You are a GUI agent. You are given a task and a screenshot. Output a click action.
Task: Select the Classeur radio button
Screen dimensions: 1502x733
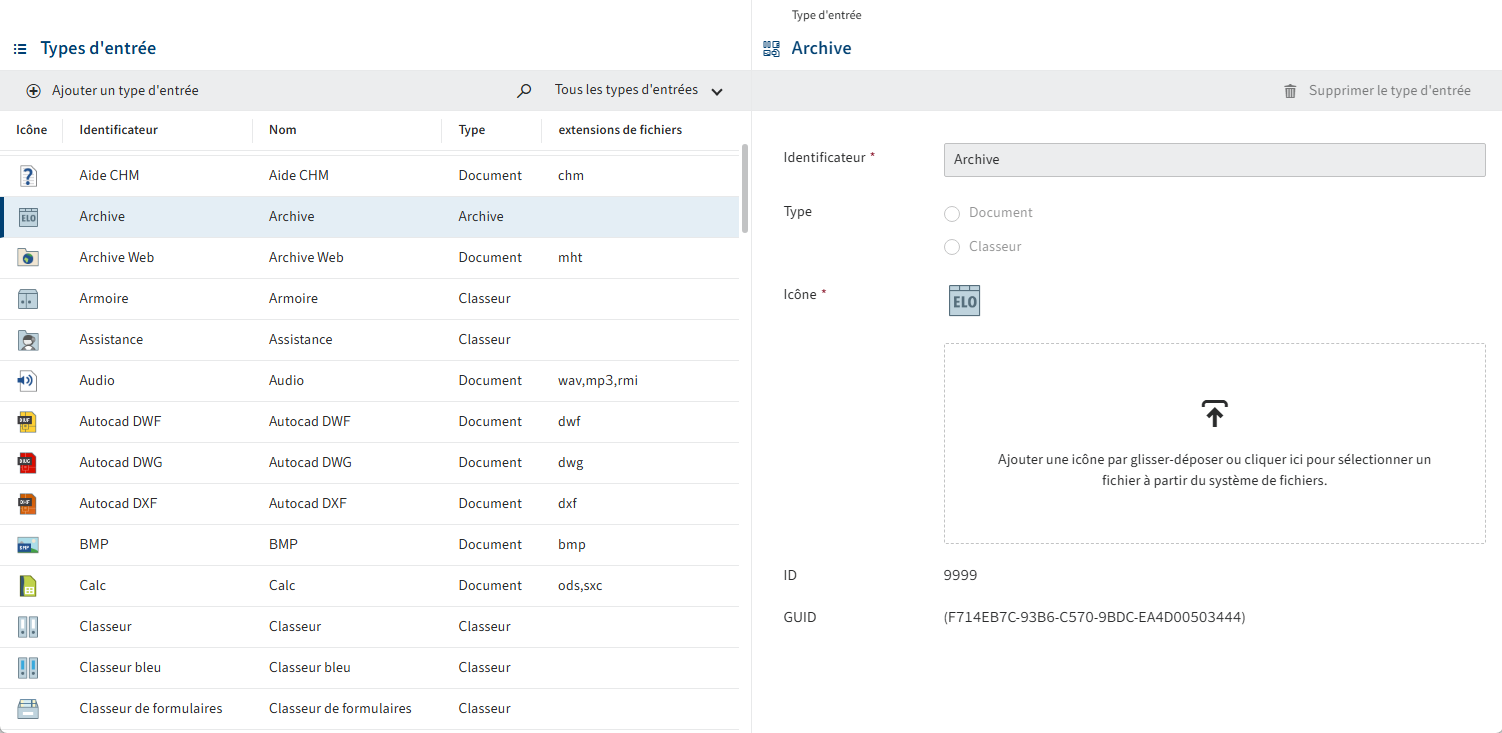952,247
